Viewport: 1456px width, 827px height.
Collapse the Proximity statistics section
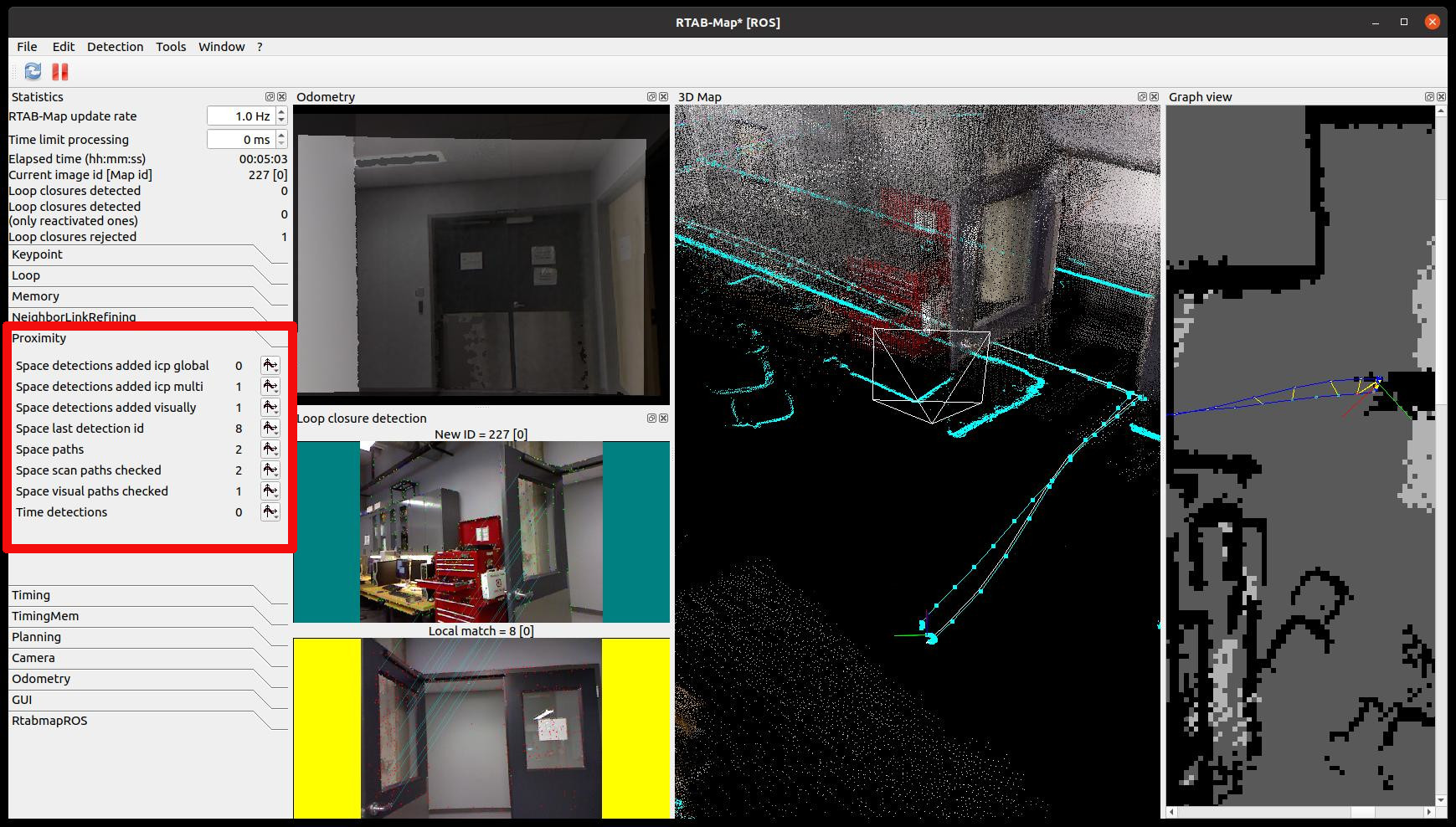tap(39, 338)
